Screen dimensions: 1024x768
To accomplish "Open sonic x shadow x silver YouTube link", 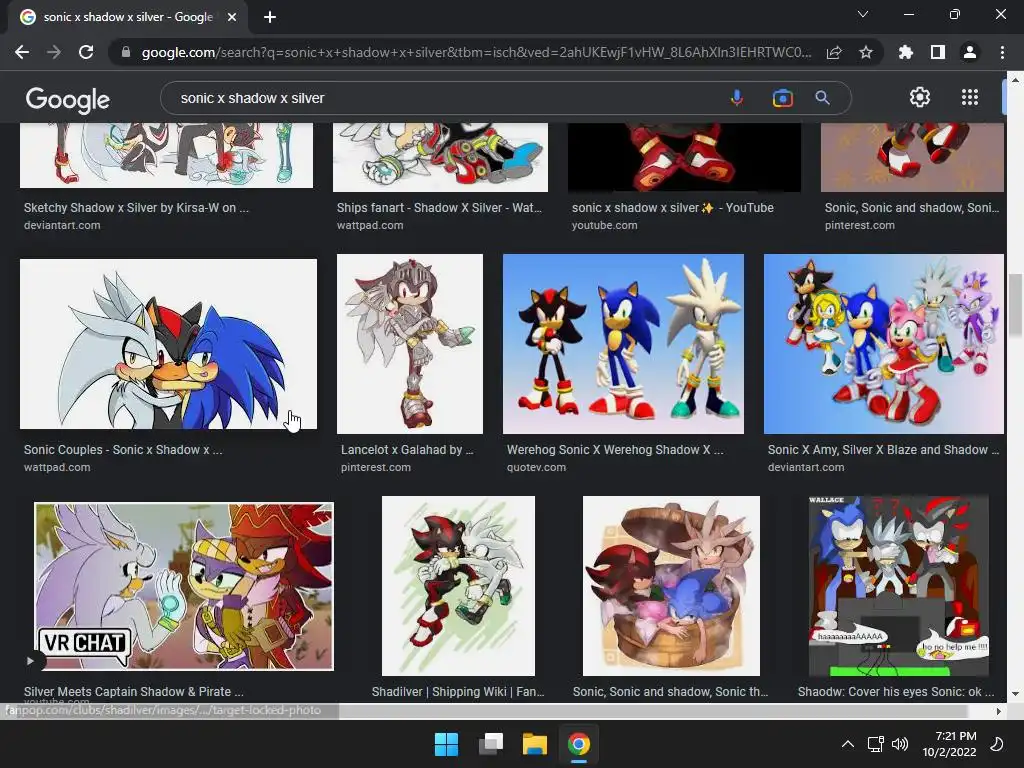I will point(673,208).
